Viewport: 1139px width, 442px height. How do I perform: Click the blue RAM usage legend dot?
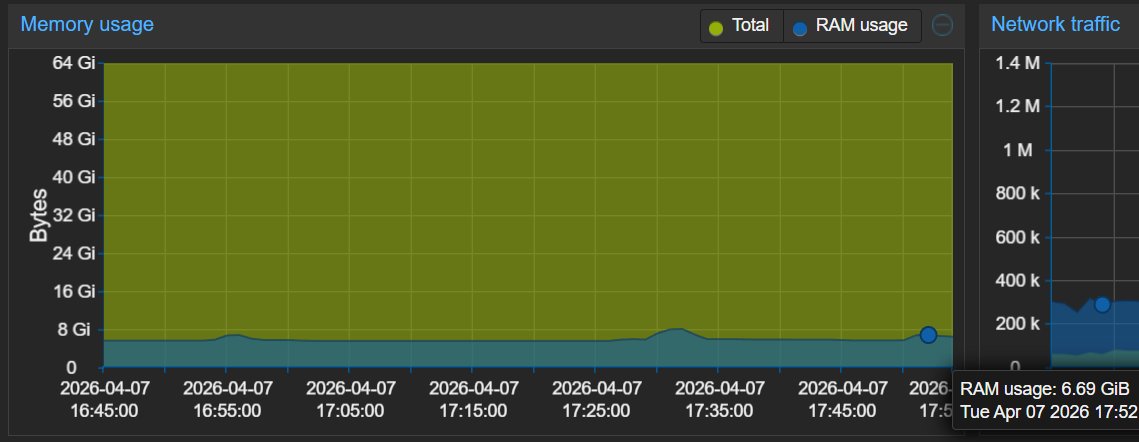(x=800, y=29)
